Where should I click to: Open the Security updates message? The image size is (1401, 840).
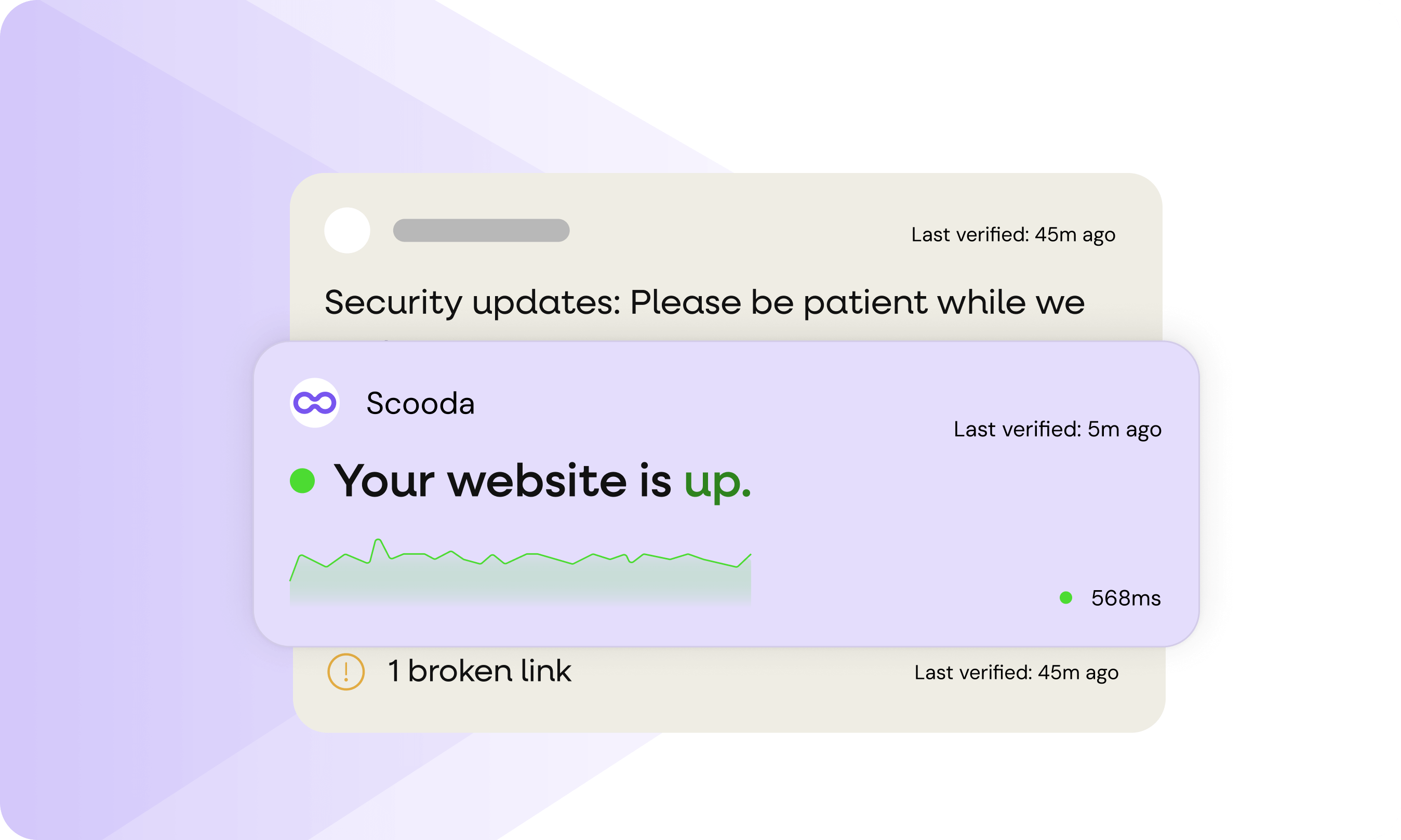704,302
